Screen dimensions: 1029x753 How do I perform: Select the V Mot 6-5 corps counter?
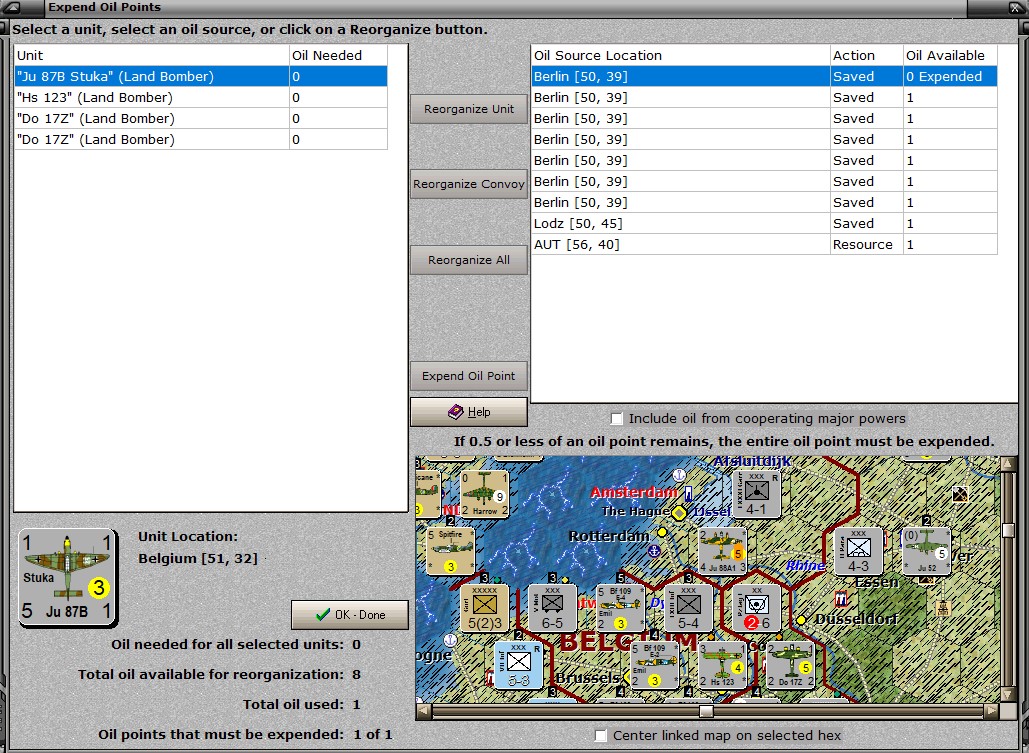[x=553, y=609]
